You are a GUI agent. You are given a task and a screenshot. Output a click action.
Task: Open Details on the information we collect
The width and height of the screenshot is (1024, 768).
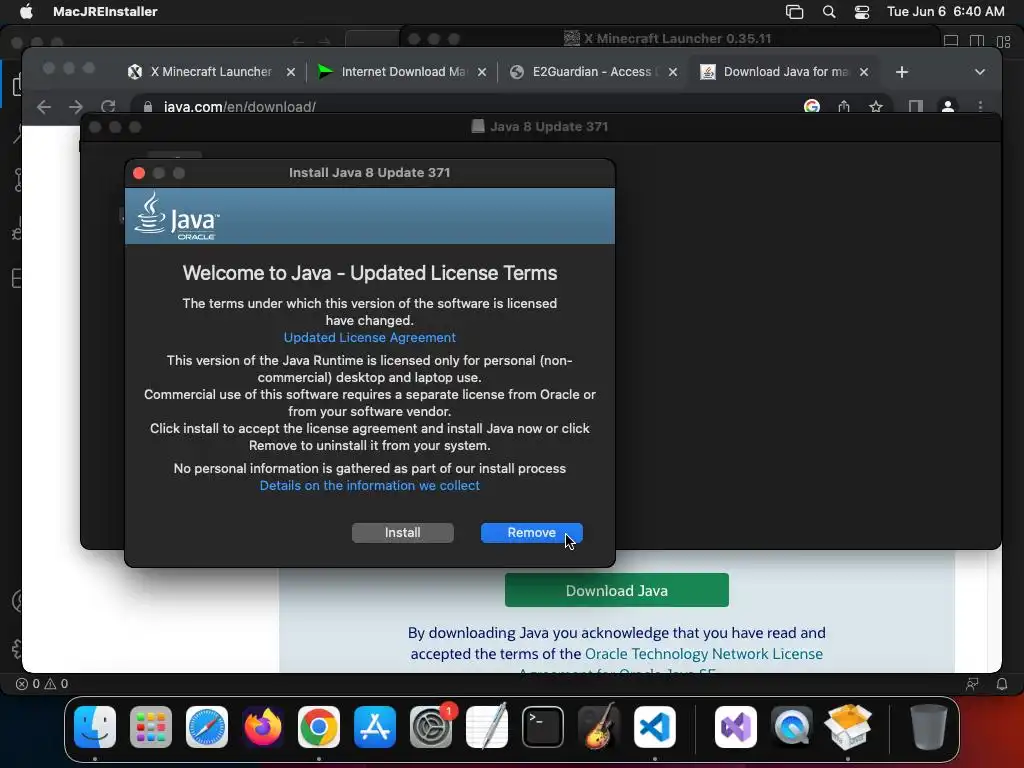pyautogui.click(x=370, y=485)
